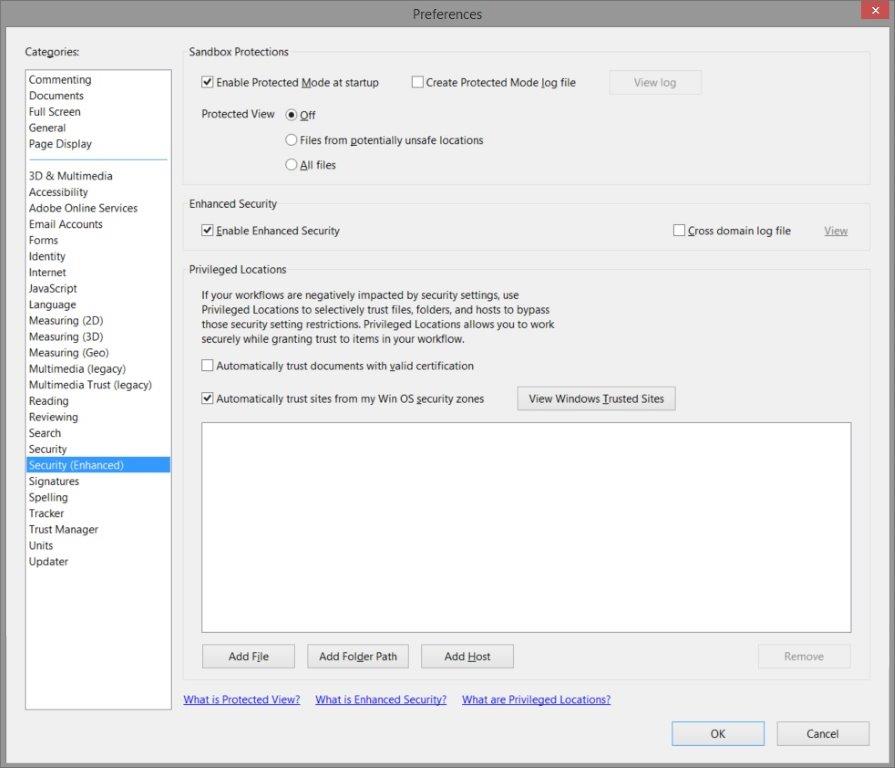Choose Files from potentially unsafe locations
The width and height of the screenshot is (895, 768).
click(292, 140)
